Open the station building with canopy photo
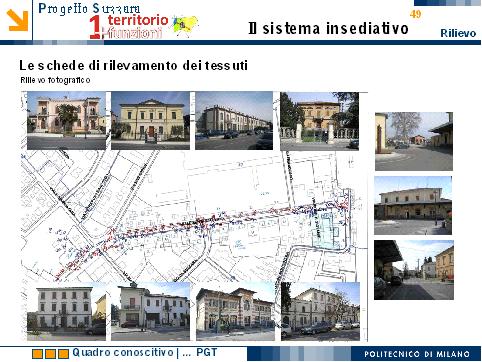The height and width of the screenshot is (362, 482). click(413, 205)
